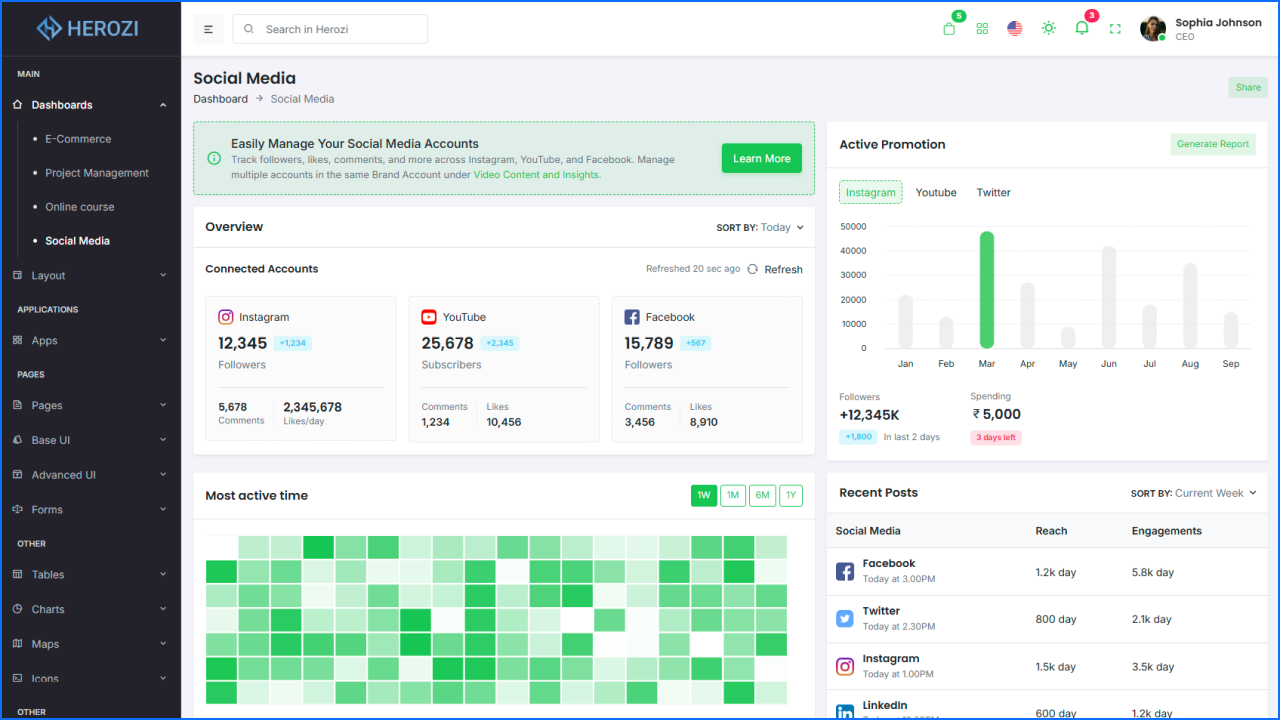Click the refresh icon beside Refresh
This screenshot has height=720, width=1280.
click(x=752, y=269)
